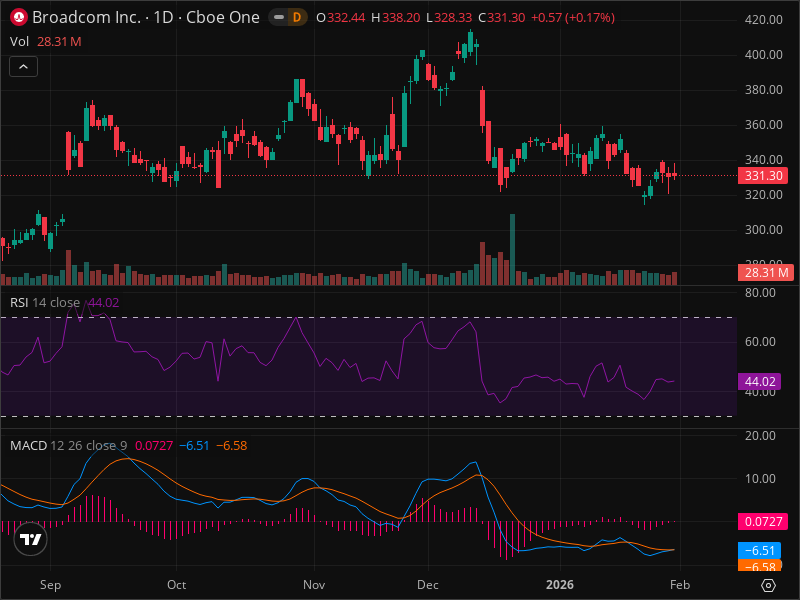Click the Nov time axis label
The image size is (800, 600).
(314, 585)
